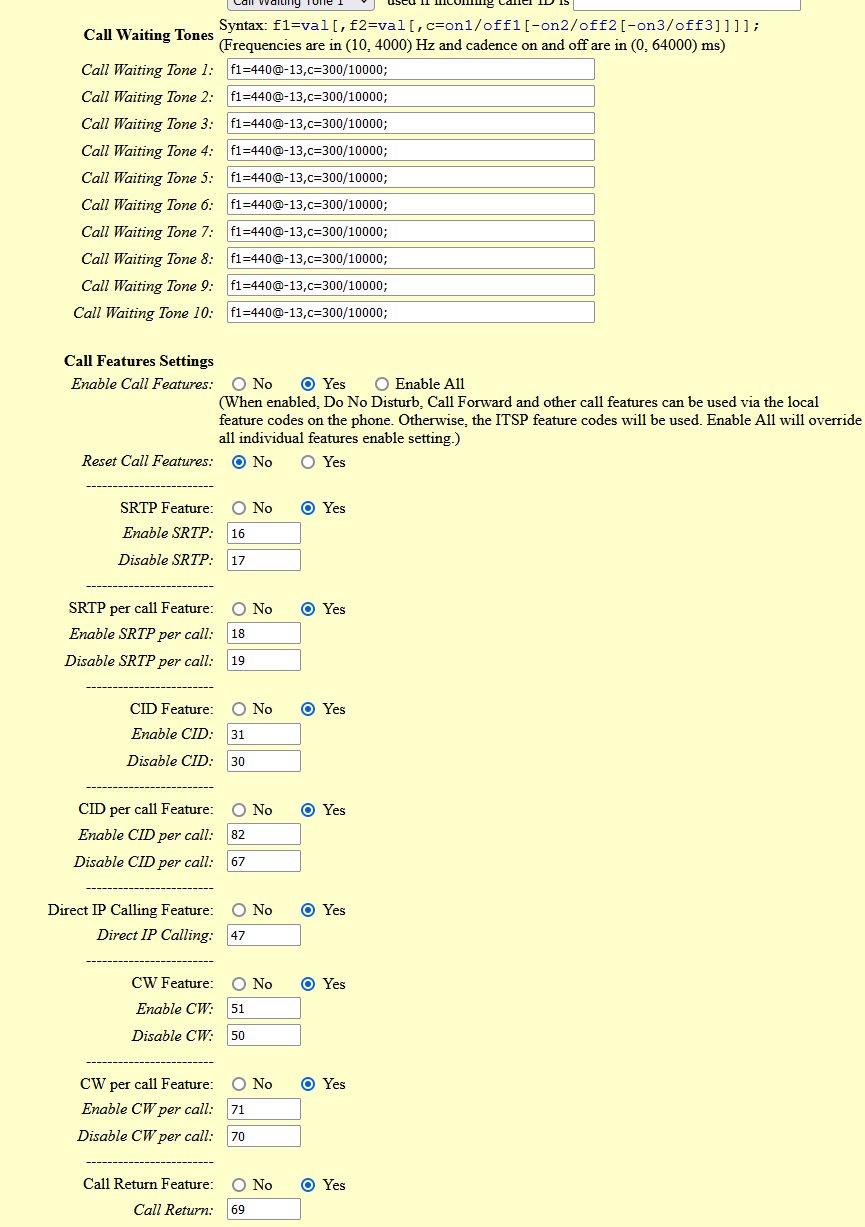Click the Direct IP Calling code field
The width and height of the screenshot is (865, 1227).
tap(264, 936)
